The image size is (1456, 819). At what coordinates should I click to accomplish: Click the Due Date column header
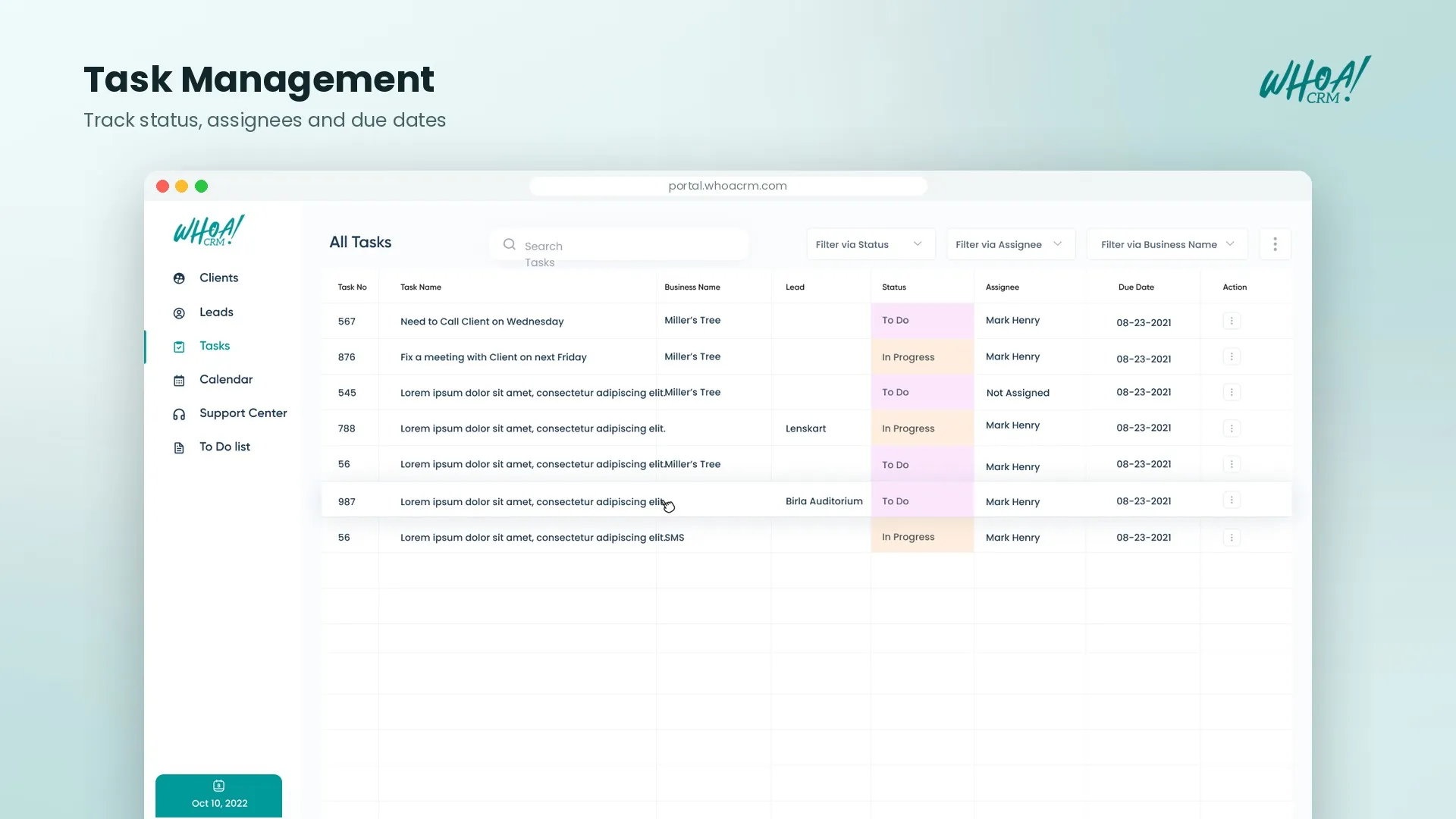coord(1136,287)
